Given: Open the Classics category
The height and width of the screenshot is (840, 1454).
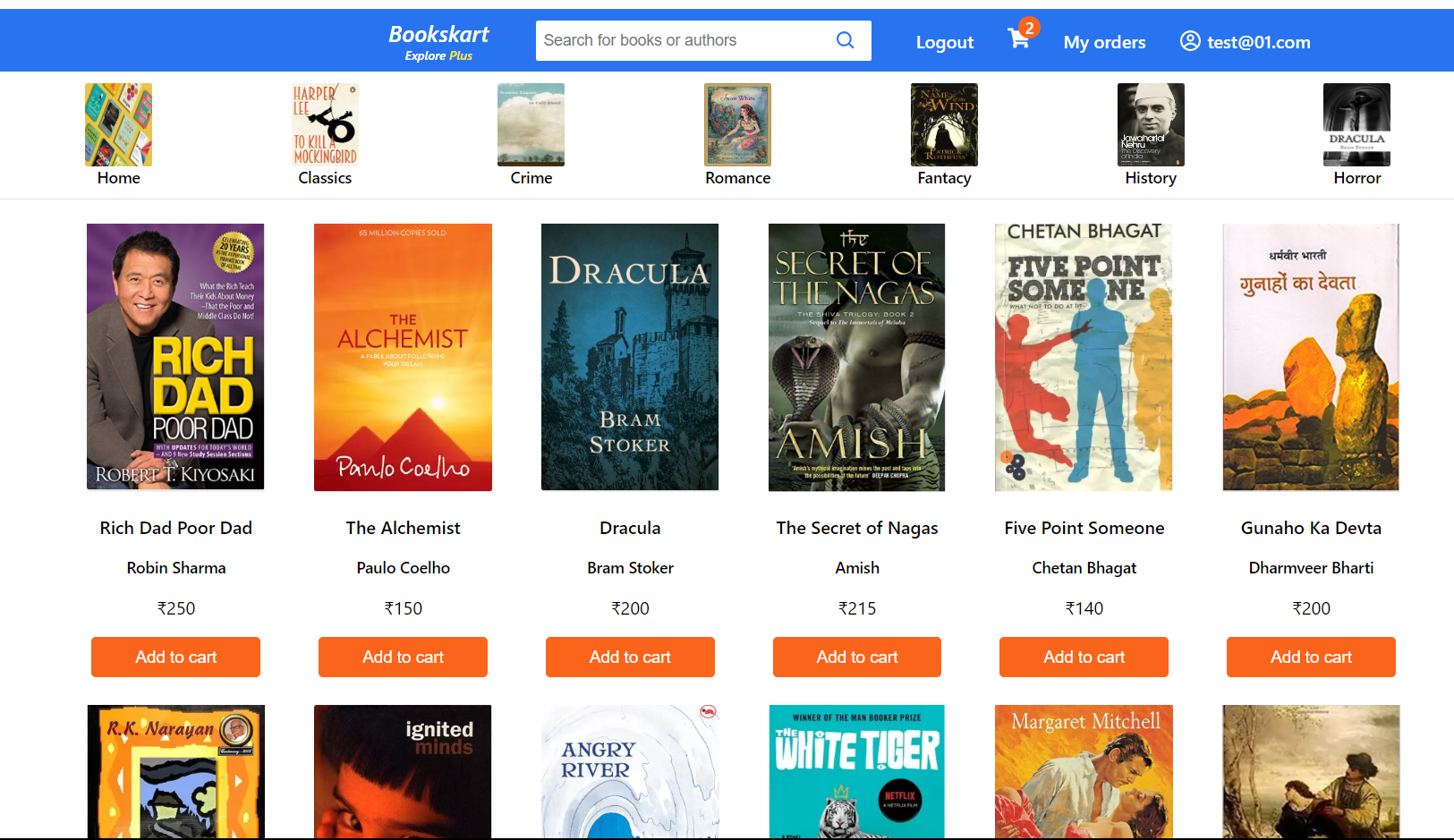Looking at the screenshot, I should click(x=325, y=125).
